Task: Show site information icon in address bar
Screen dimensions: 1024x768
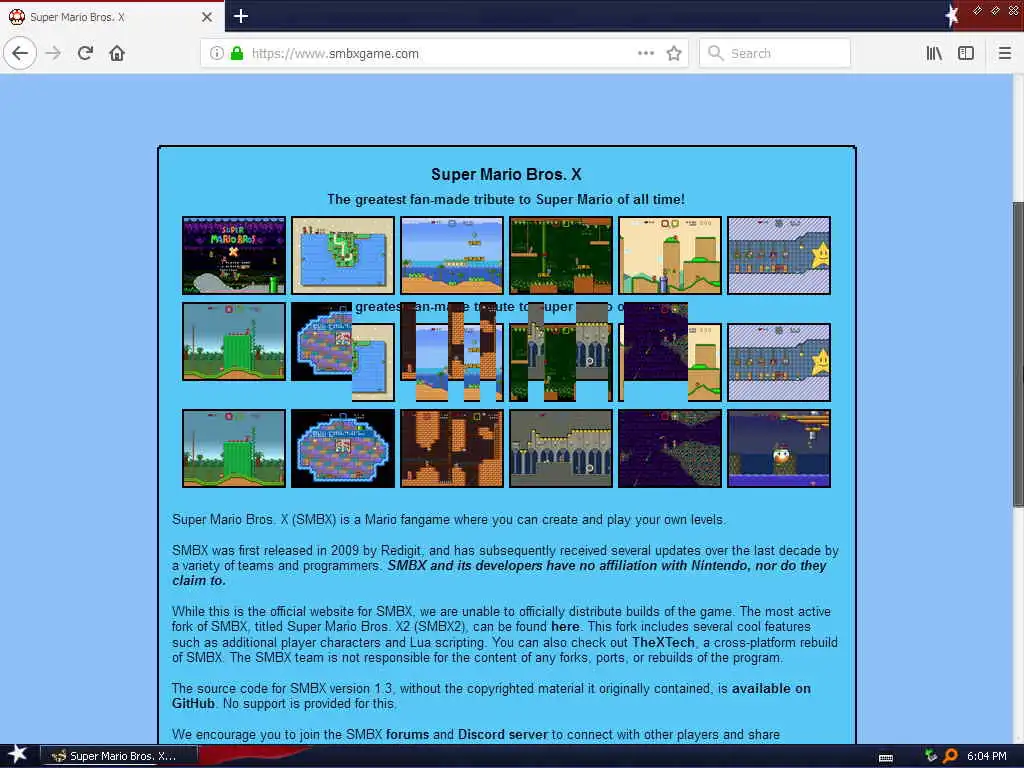Action: [x=216, y=53]
